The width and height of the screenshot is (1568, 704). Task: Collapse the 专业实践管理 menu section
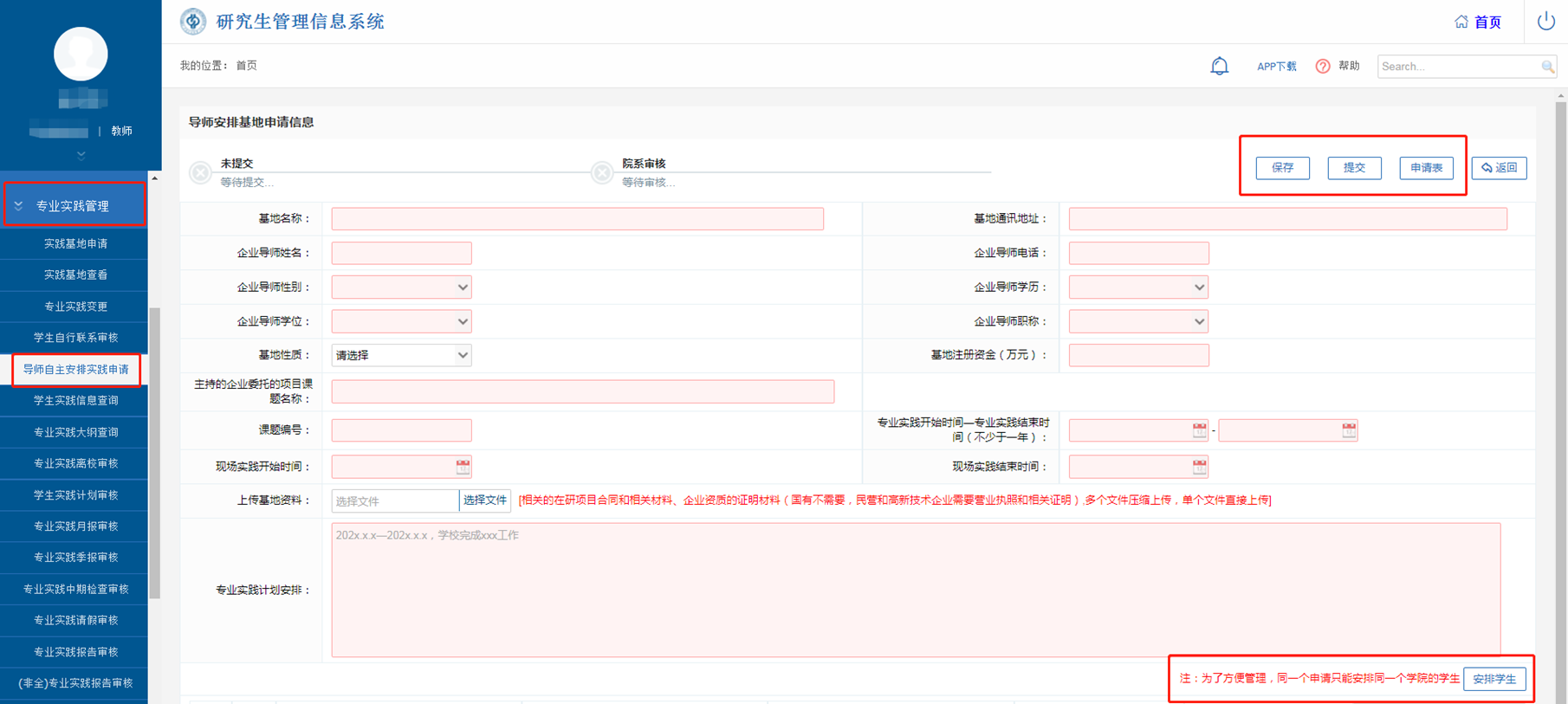[x=74, y=205]
